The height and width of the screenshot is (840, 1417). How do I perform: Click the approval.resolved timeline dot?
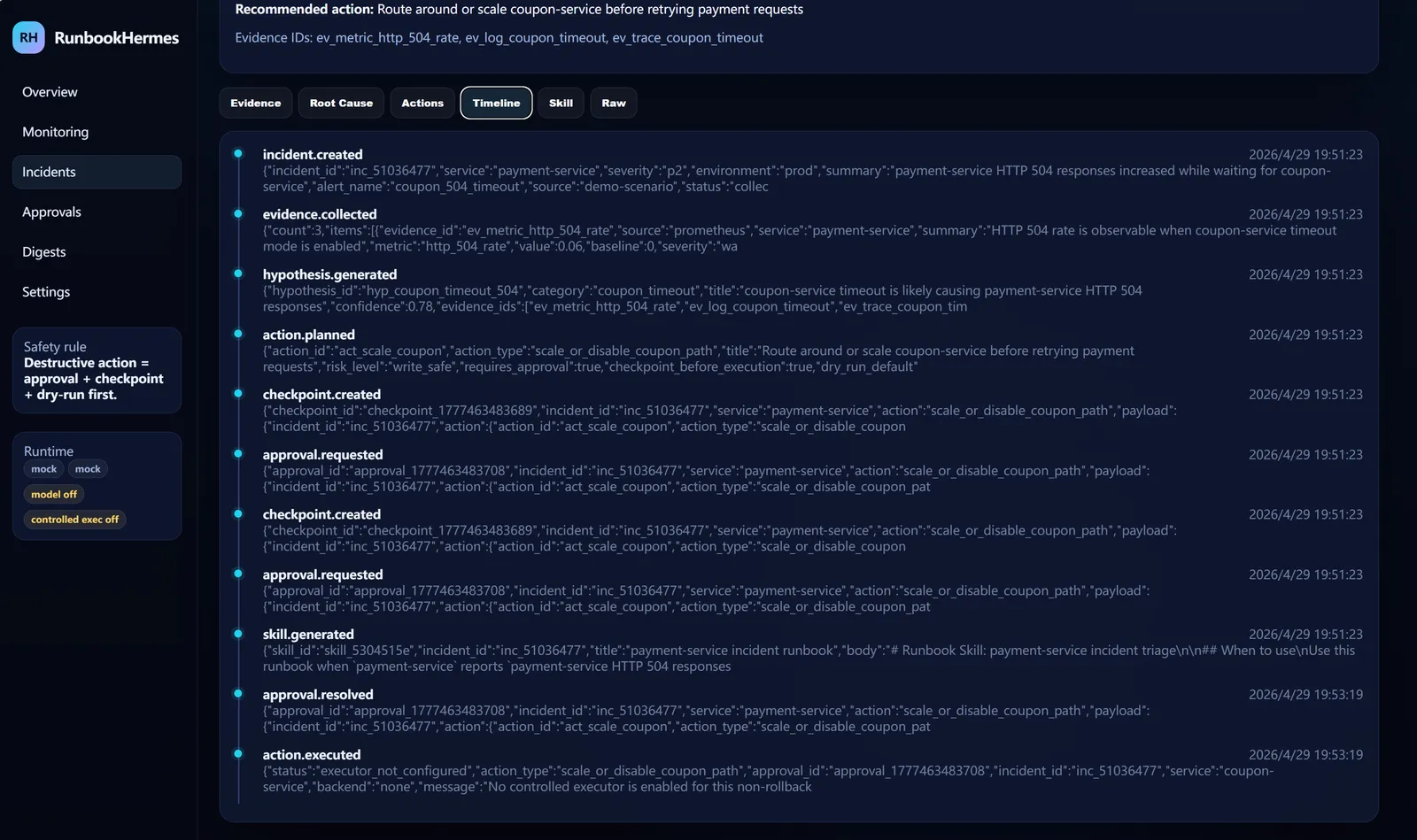coord(238,694)
